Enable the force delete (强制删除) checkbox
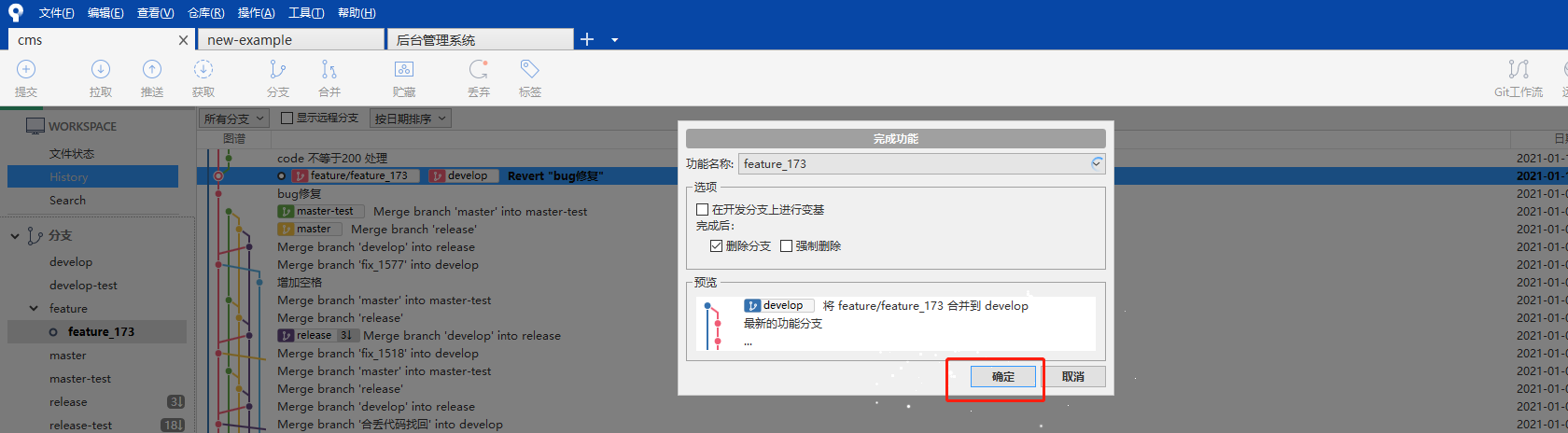The height and width of the screenshot is (433, 1568). click(x=786, y=246)
